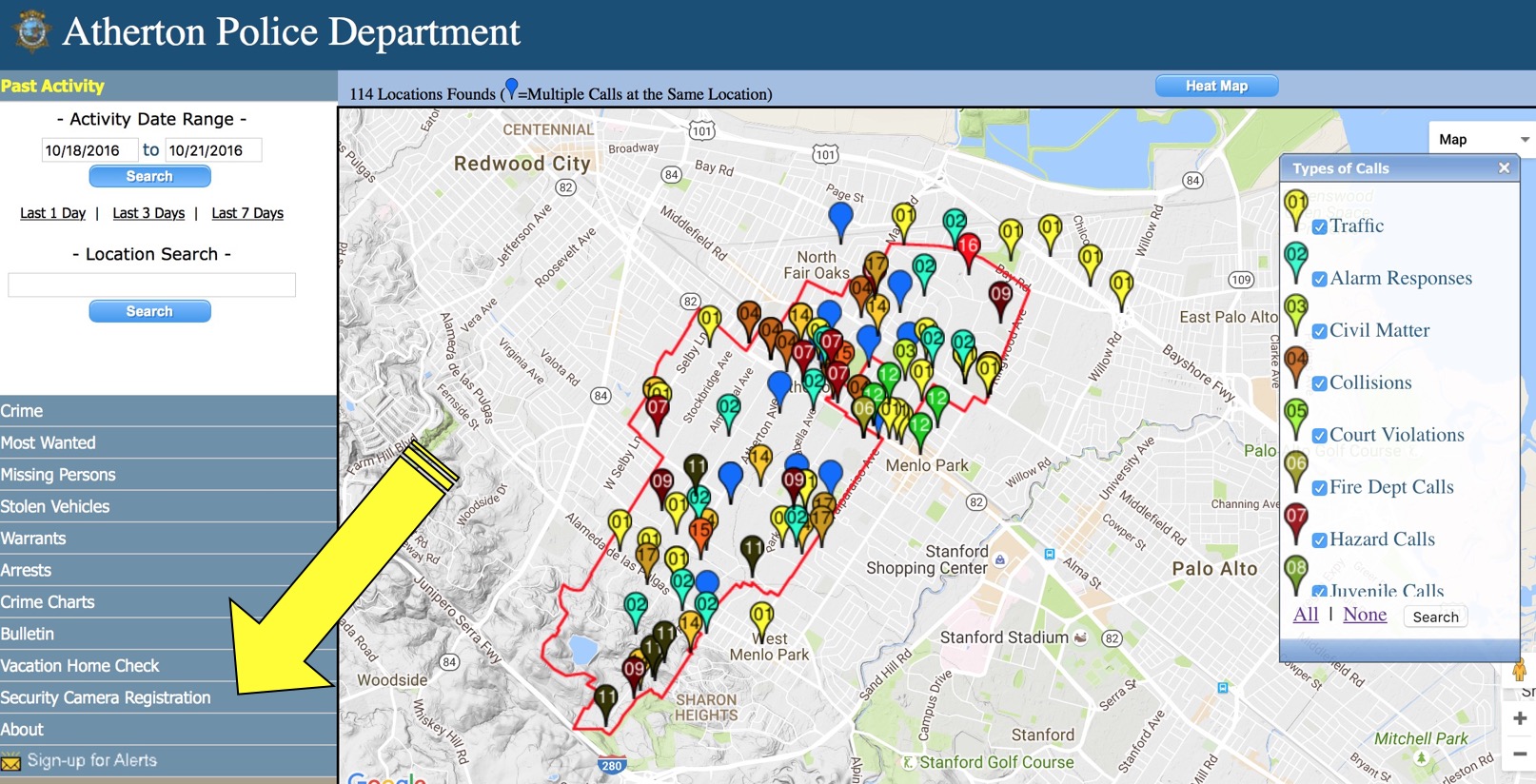Toggle the Collisions checkbox off
This screenshot has height=784, width=1536.
(1319, 383)
